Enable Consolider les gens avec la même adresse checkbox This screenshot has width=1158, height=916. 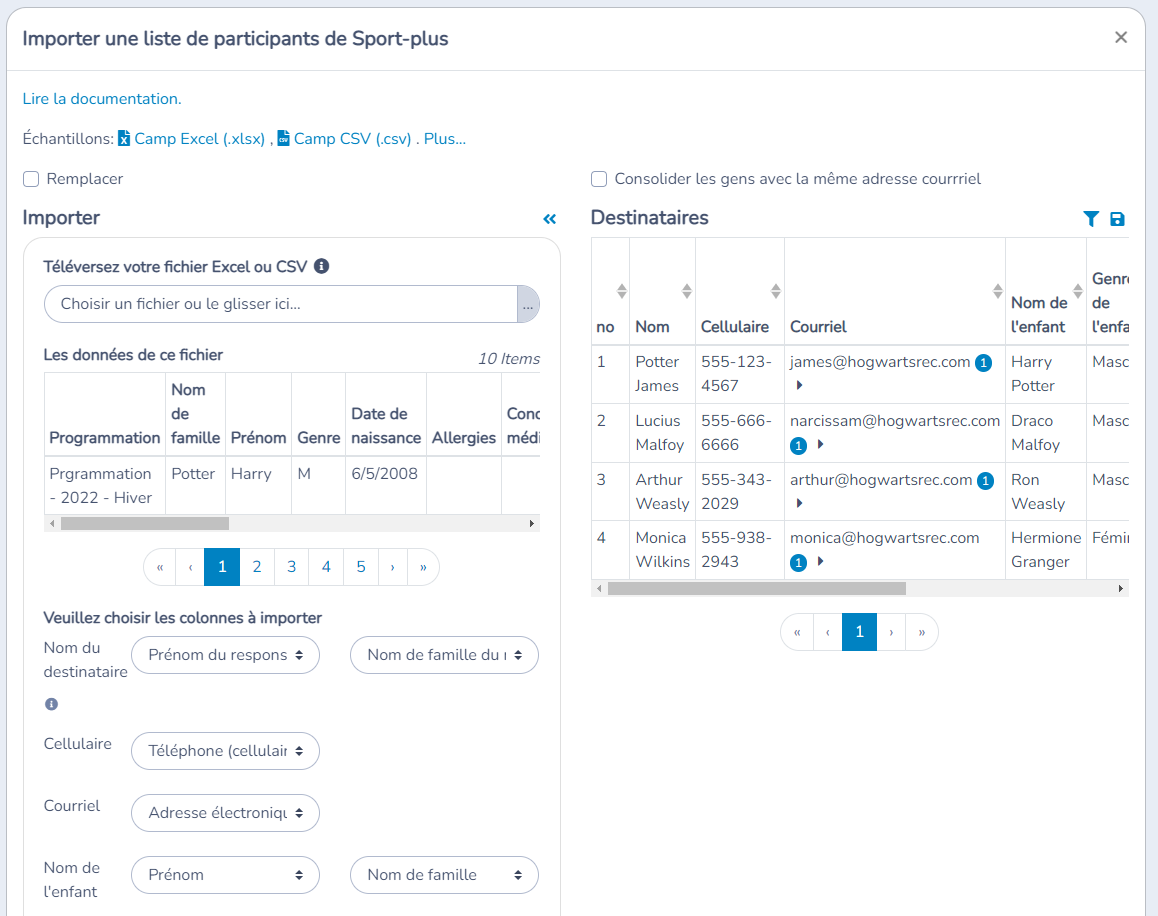tap(599, 179)
